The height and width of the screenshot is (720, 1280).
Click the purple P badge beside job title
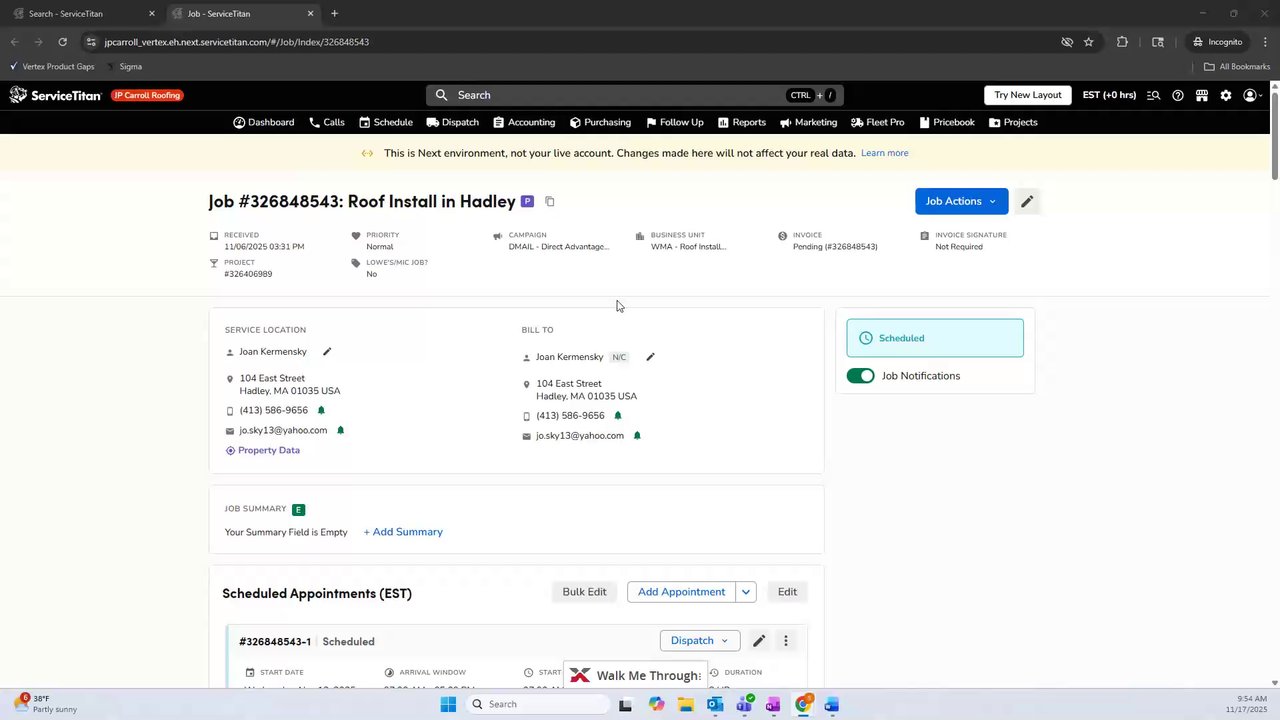[x=527, y=202]
